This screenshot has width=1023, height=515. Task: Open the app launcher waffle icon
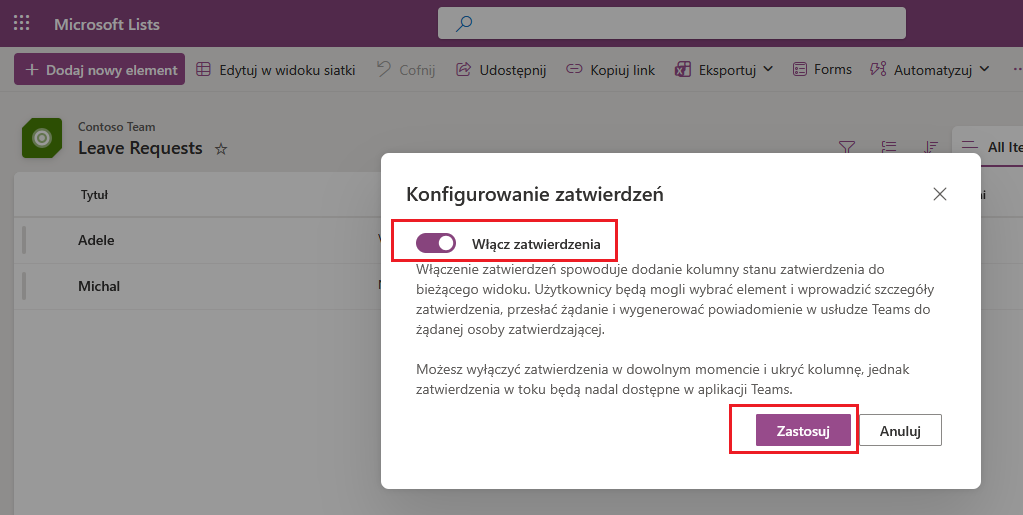21,23
